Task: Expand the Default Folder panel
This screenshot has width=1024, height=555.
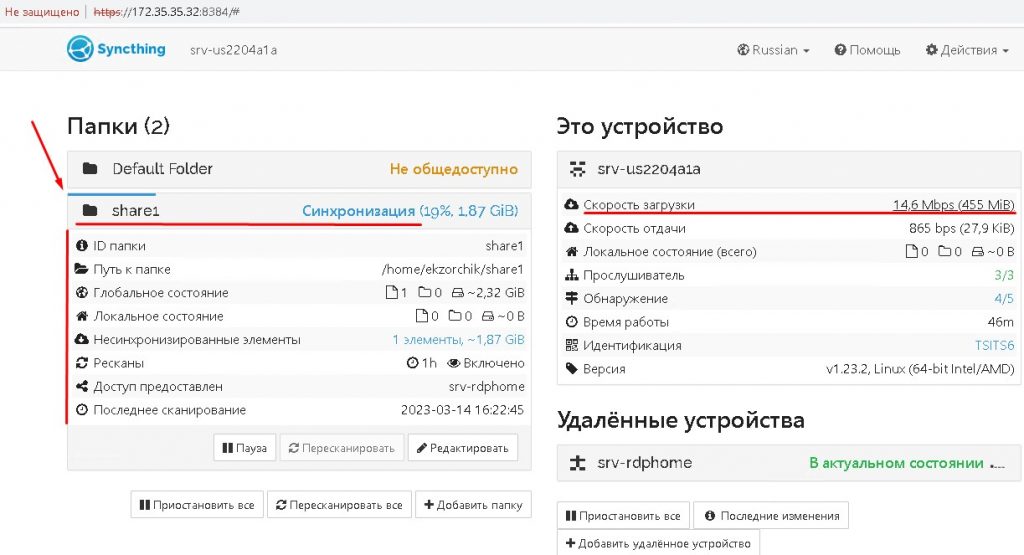Action: click(299, 169)
